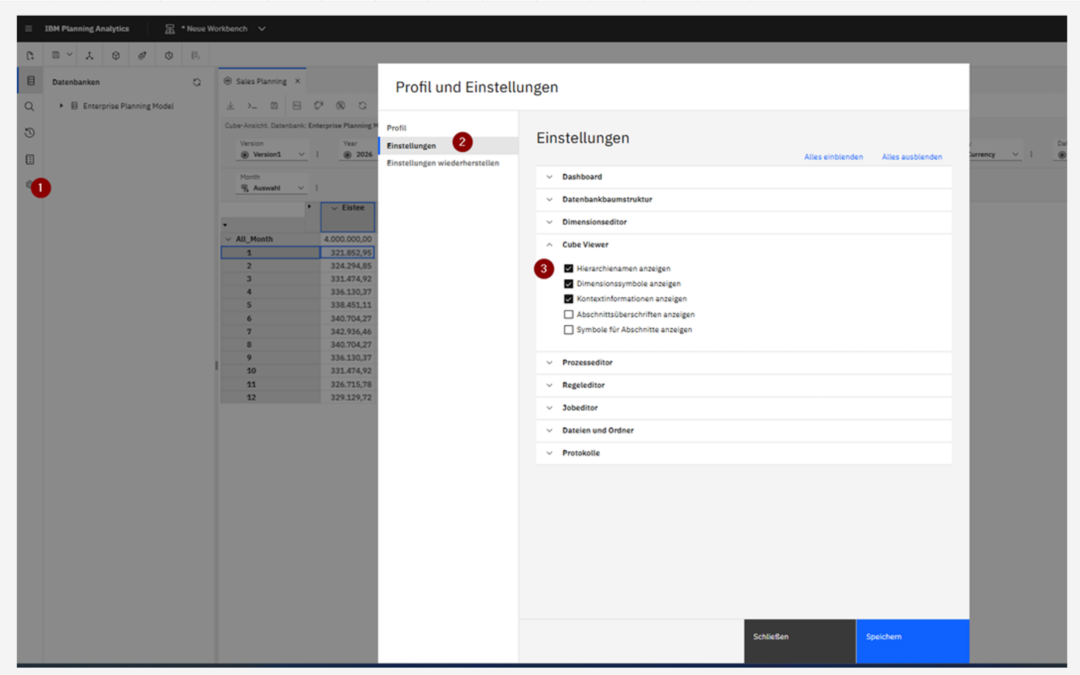Uncheck Hierarchienamen anzeigen
This screenshot has height=675, width=1080.
point(568,269)
